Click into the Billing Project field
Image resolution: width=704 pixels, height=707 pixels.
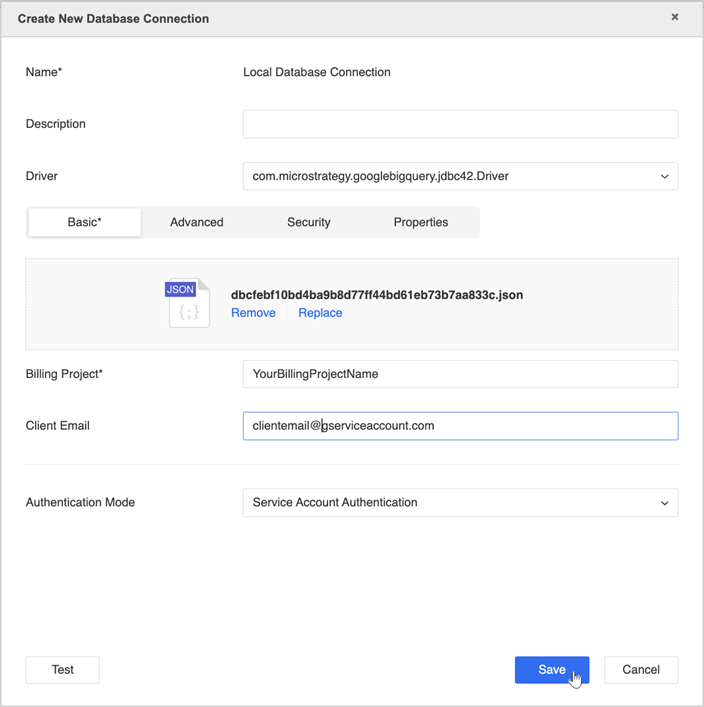[460, 374]
